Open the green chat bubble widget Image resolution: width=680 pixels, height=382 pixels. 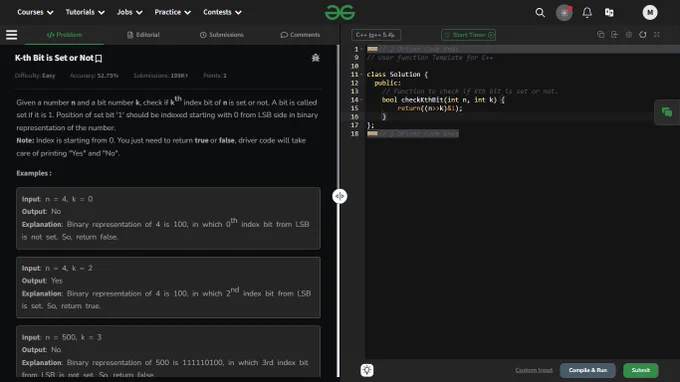pos(667,112)
